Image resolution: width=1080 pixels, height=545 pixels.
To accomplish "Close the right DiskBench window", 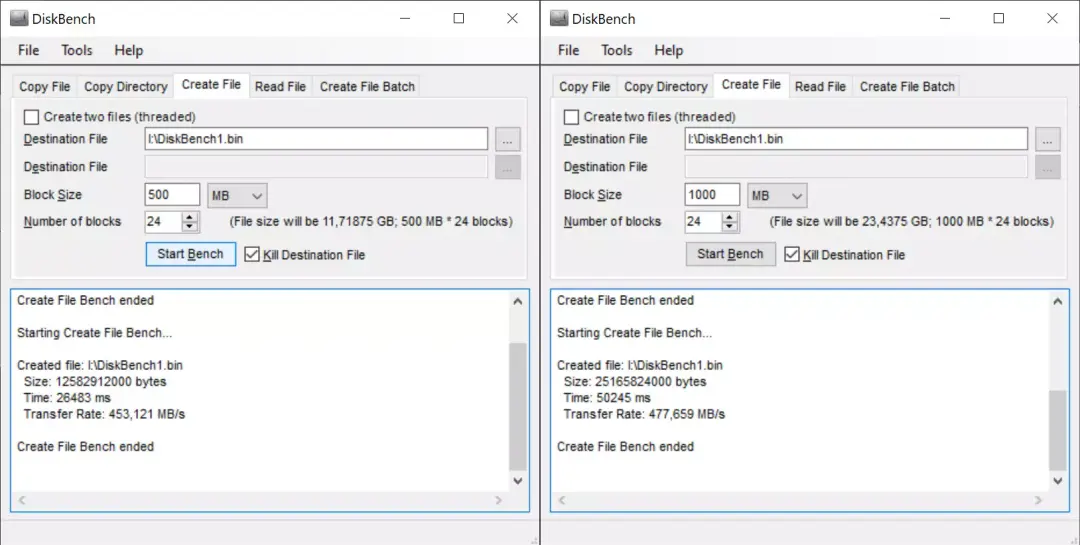I will [1052, 19].
